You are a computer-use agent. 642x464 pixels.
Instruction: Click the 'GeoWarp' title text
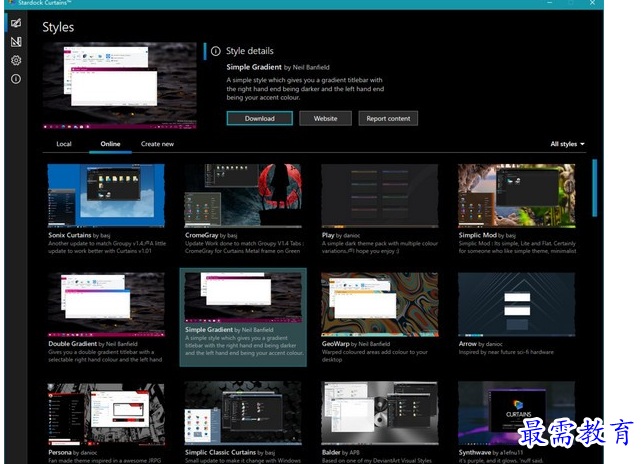click(335, 344)
